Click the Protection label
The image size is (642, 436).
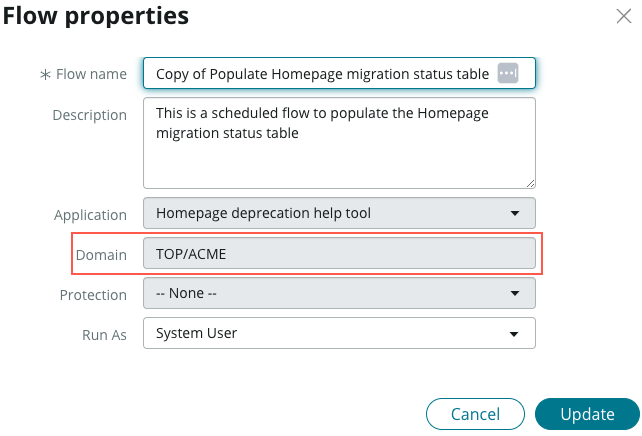93,295
